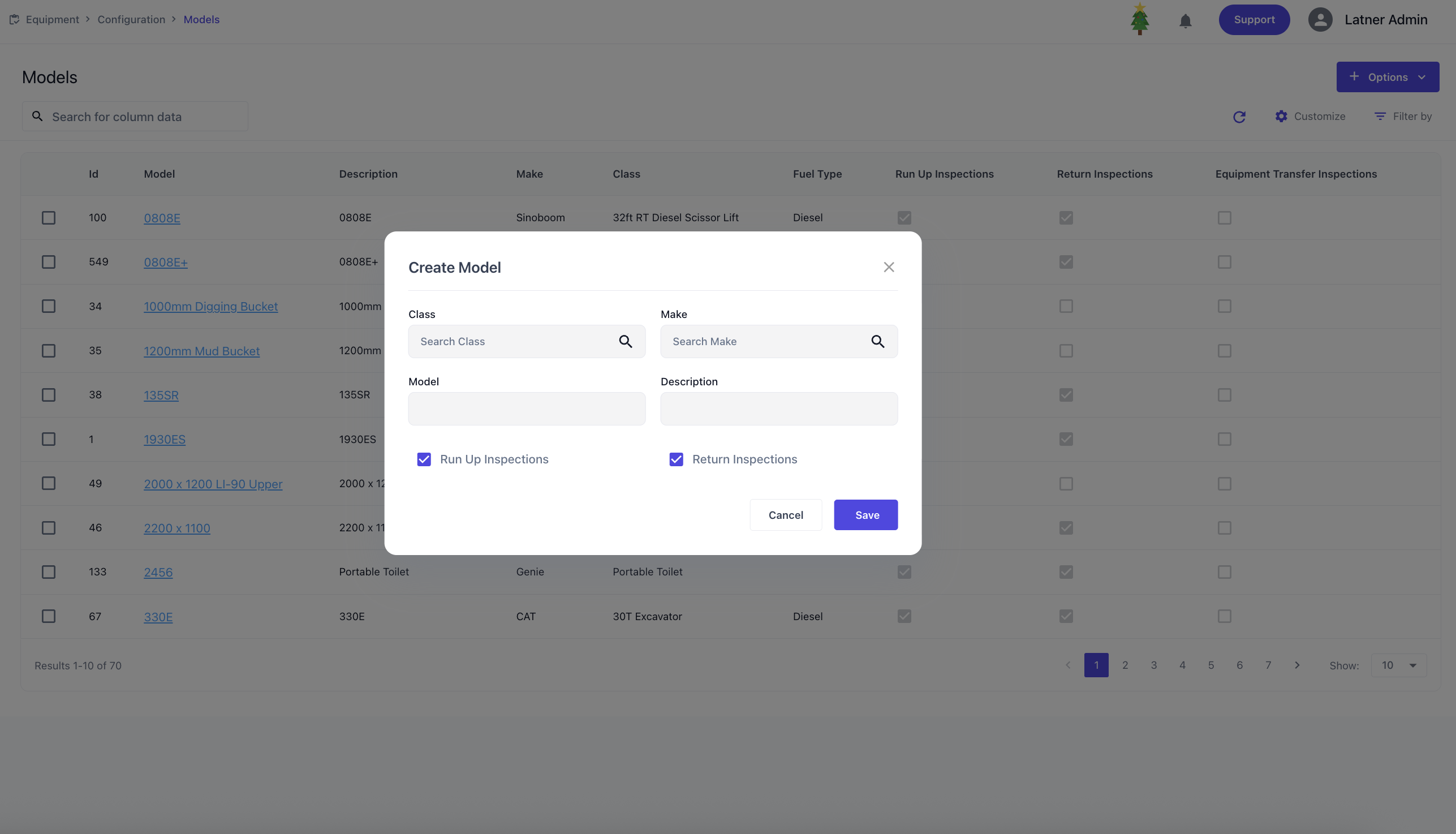Close the Create Model dialog with X
Viewport: 1456px width, 834px height.
tap(889, 267)
